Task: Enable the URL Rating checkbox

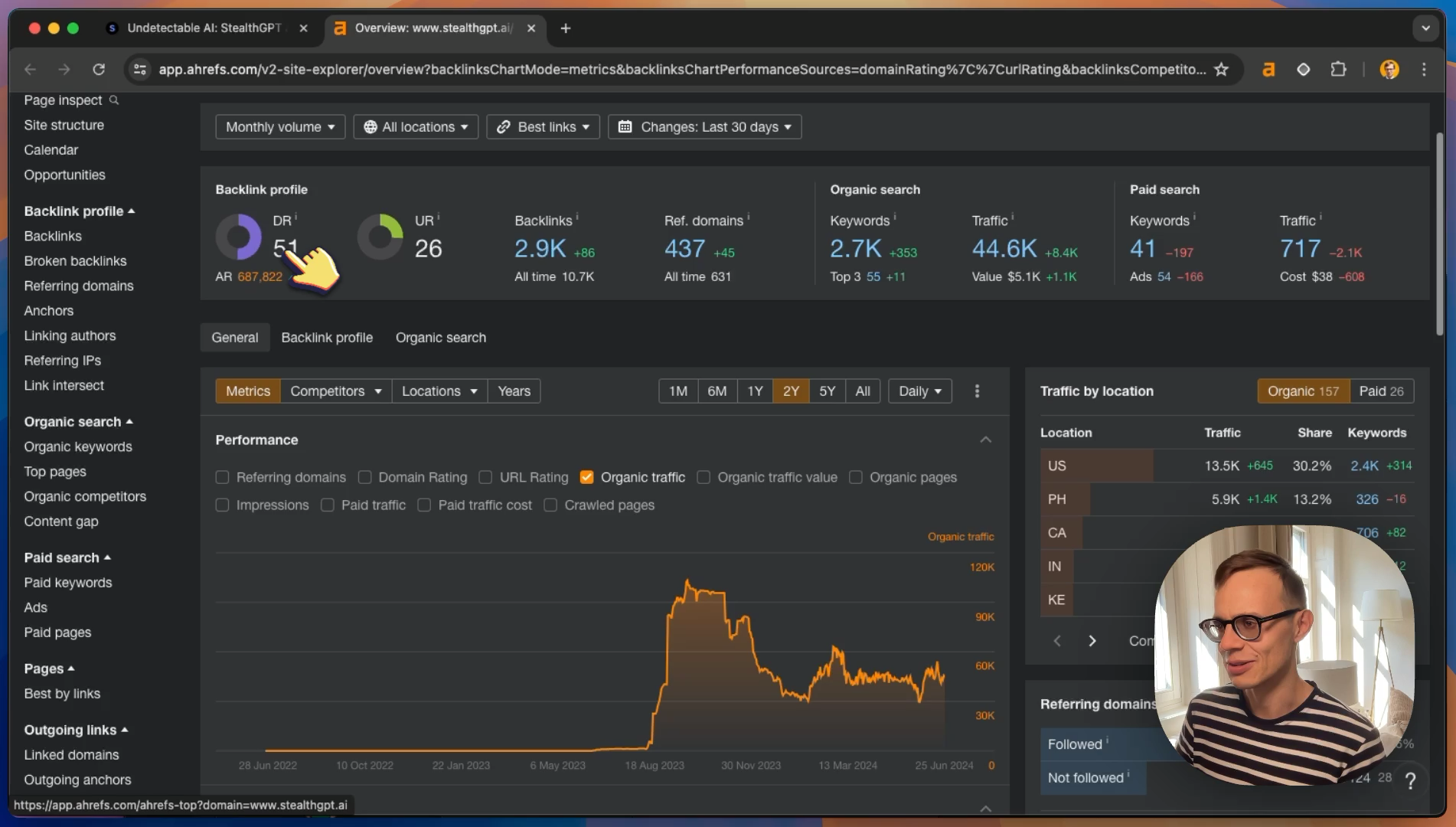Action: coord(485,477)
